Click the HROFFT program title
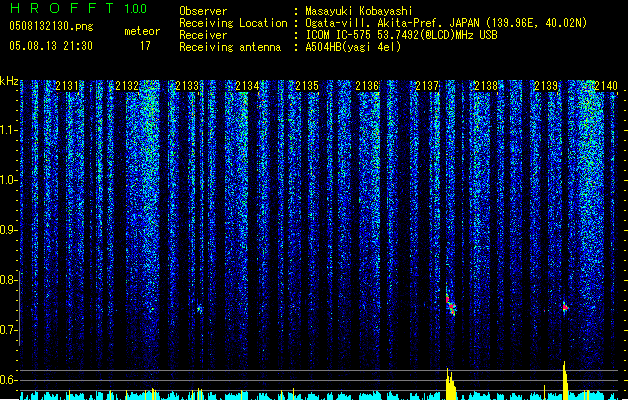The width and height of the screenshot is (629, 400). click(x=62, y=8)
